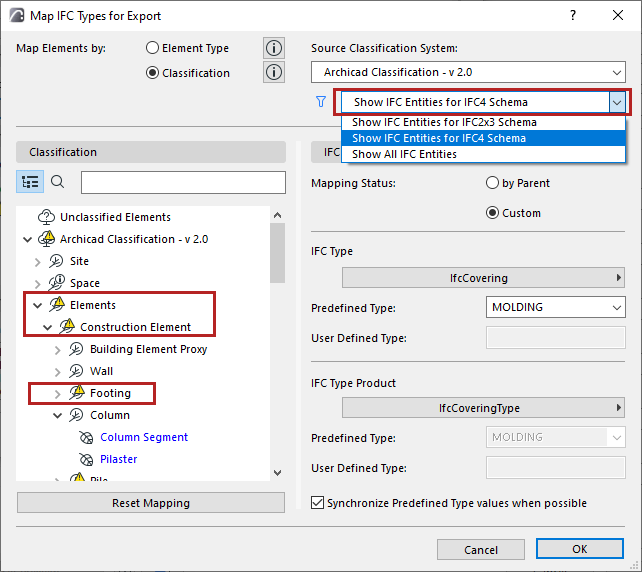Click the tree scrollbar up arrow

click(x=277, y=215)
